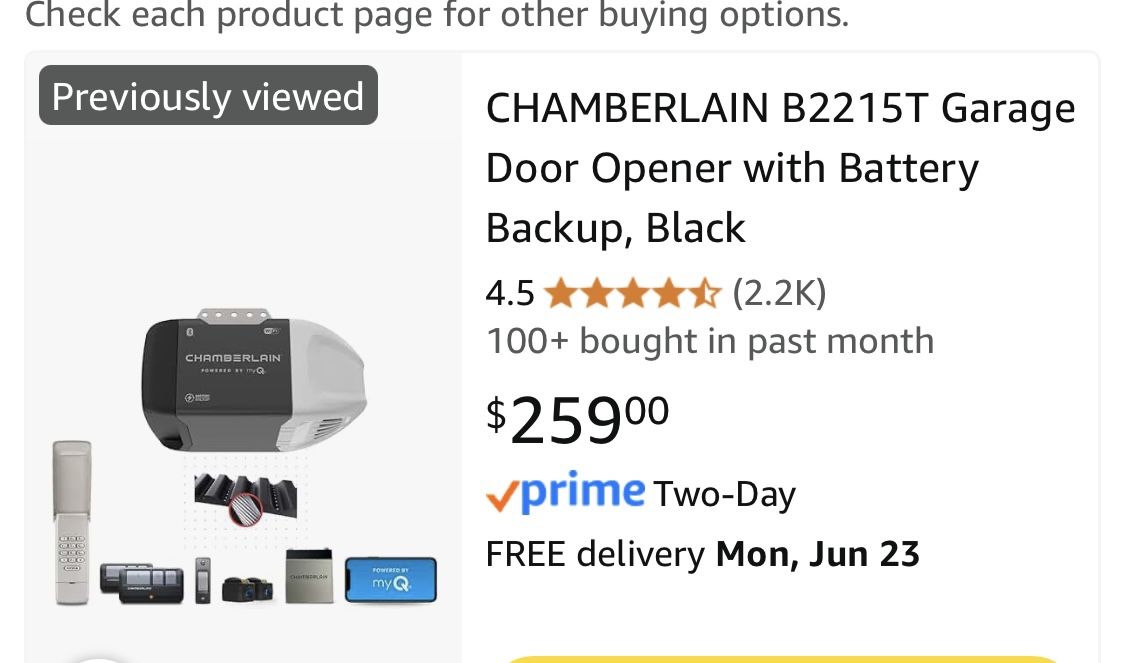Open the Chamberlain B2215T product title
Screen dimensions: 1125x663
point(780,168)
